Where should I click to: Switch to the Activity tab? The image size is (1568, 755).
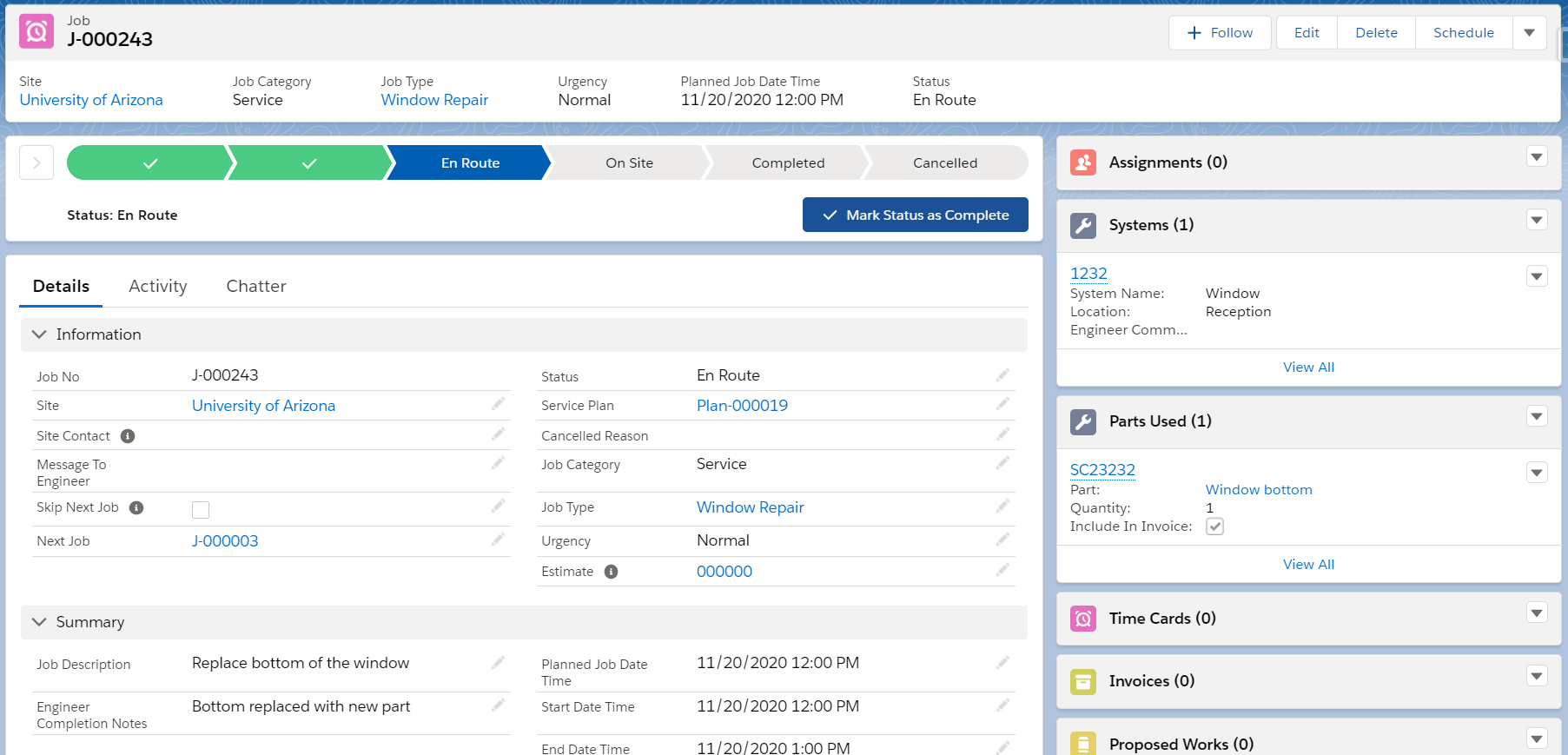click(x=157, y=286)
